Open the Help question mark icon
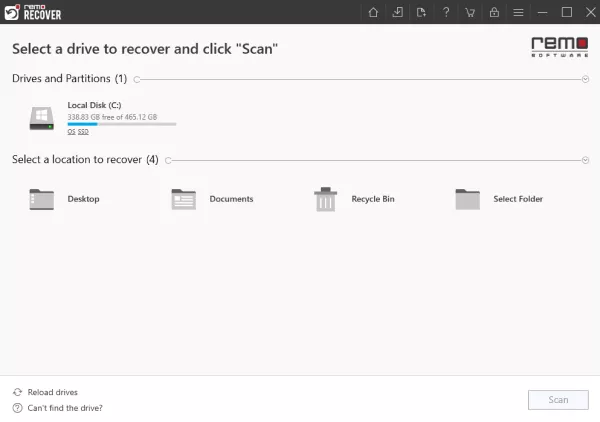The height and width of the screenshot is (422, 600). 446,12
